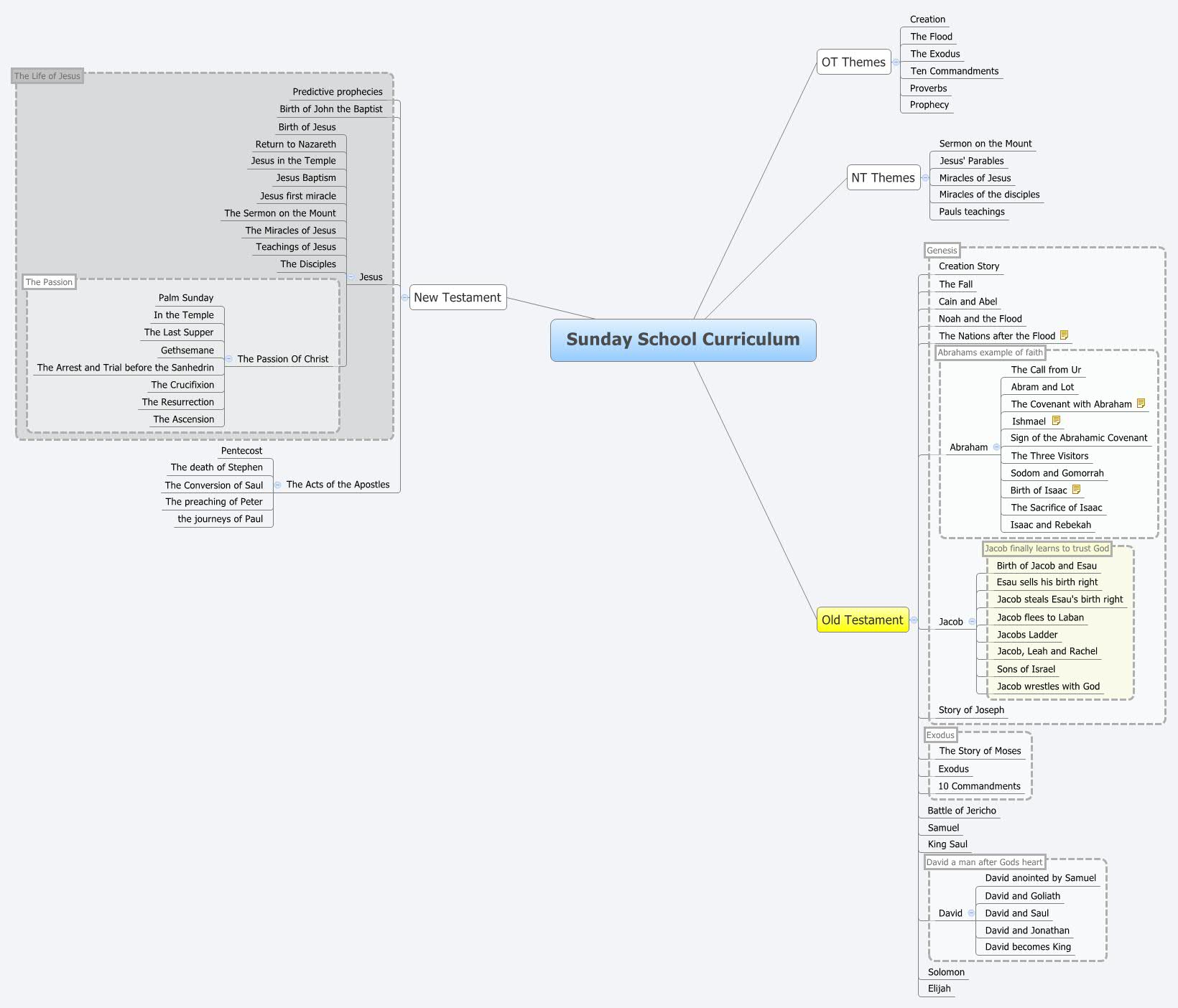
Task: Open the note attached to Ishmael
Action: click(1056, 421)
